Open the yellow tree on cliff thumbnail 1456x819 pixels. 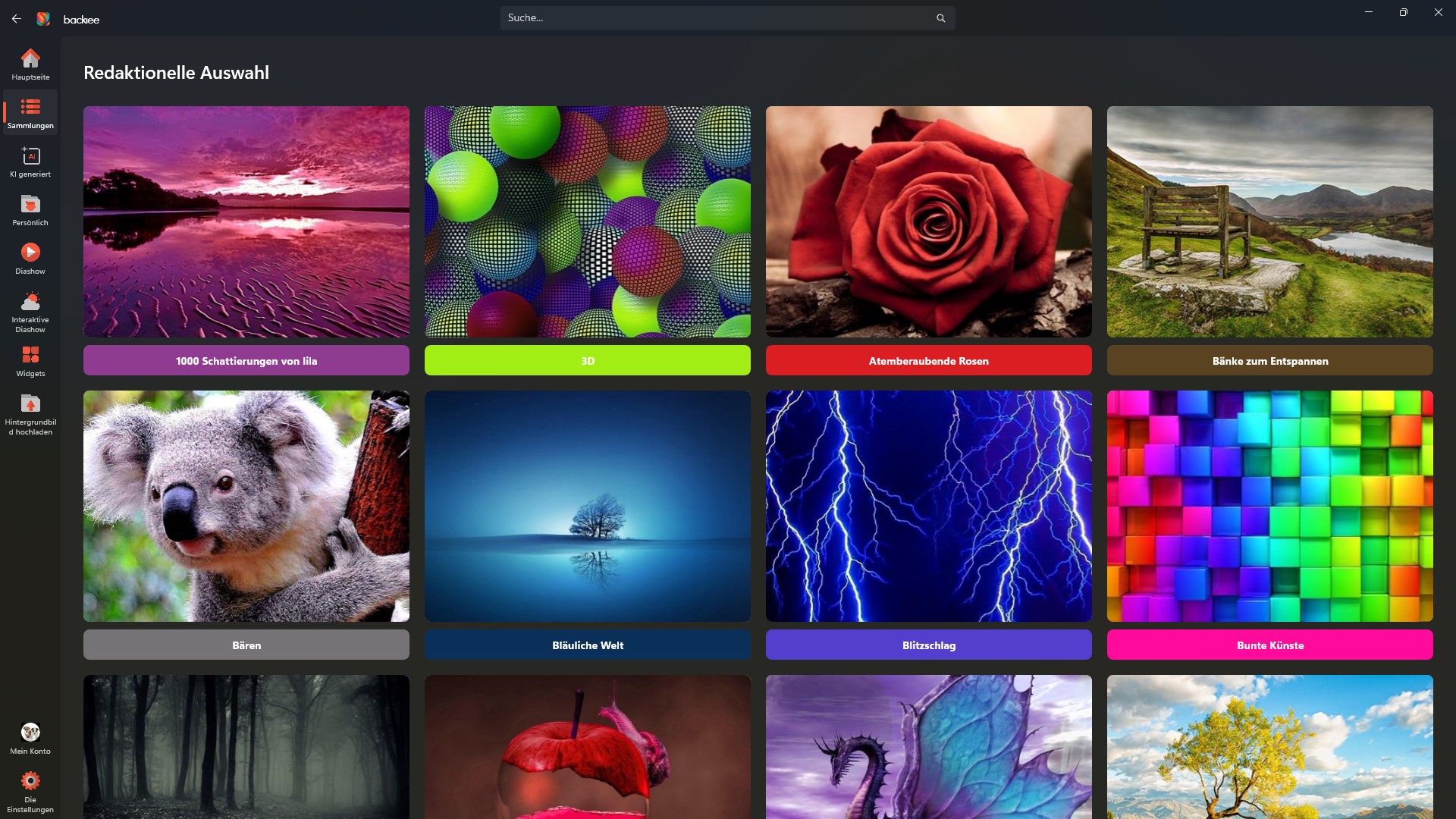point(1270,747)
